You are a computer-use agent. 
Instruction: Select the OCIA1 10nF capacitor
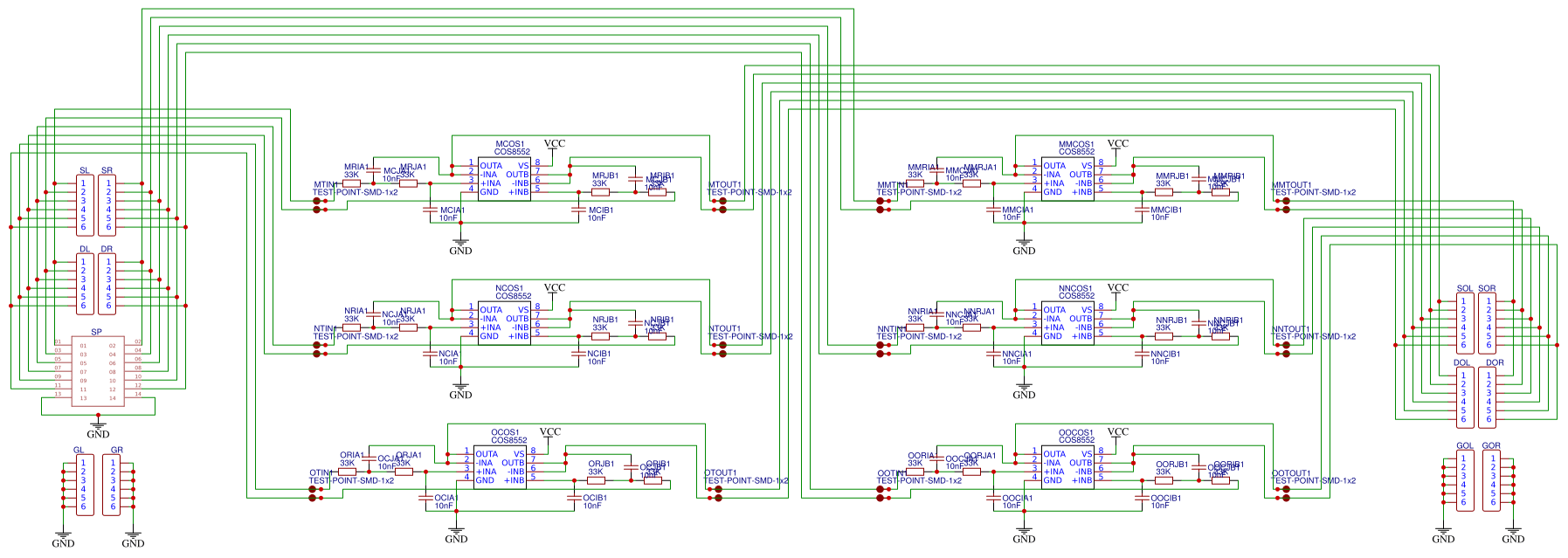click(425, 498)
